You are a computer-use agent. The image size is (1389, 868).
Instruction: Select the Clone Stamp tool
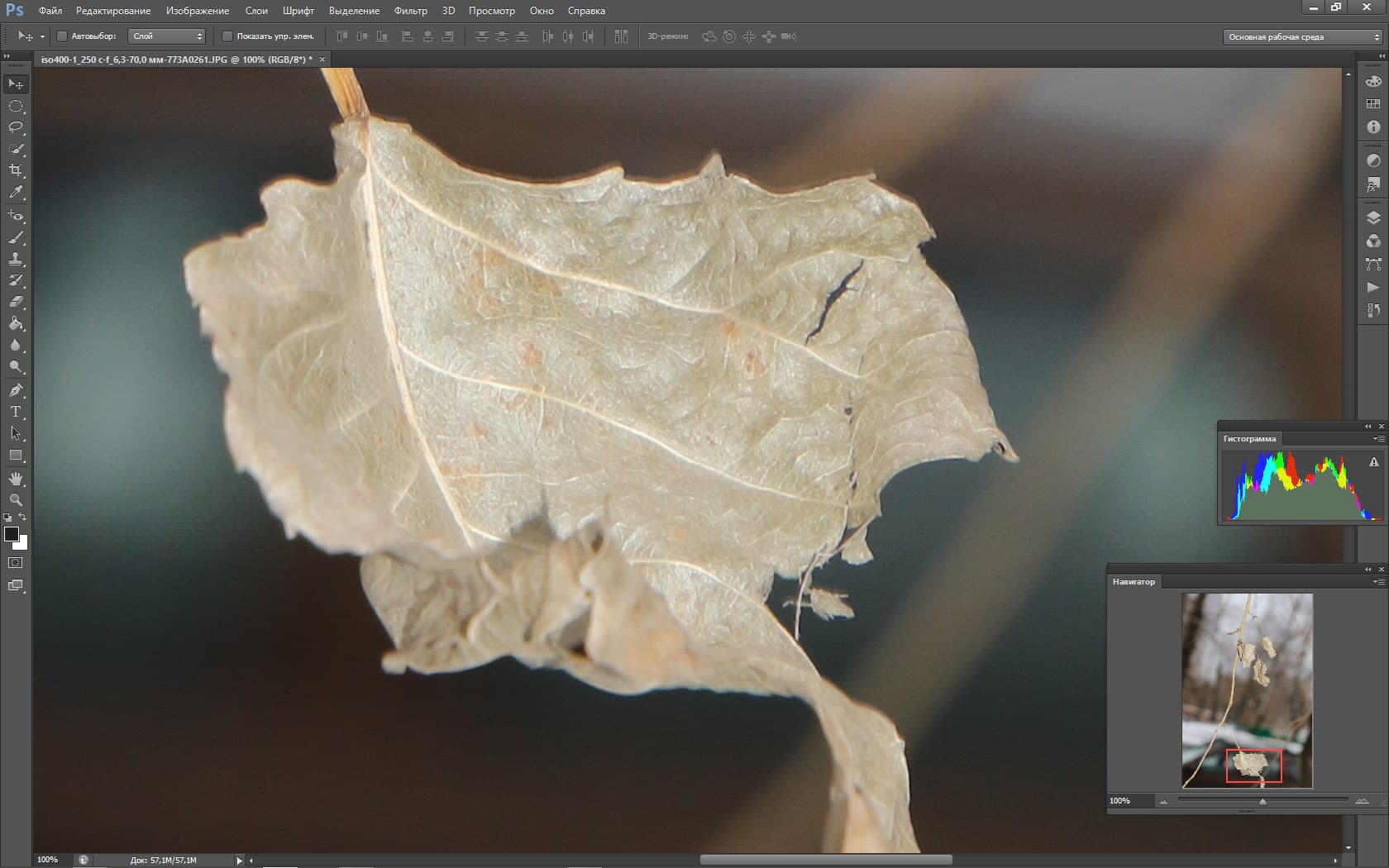(16, 259)
